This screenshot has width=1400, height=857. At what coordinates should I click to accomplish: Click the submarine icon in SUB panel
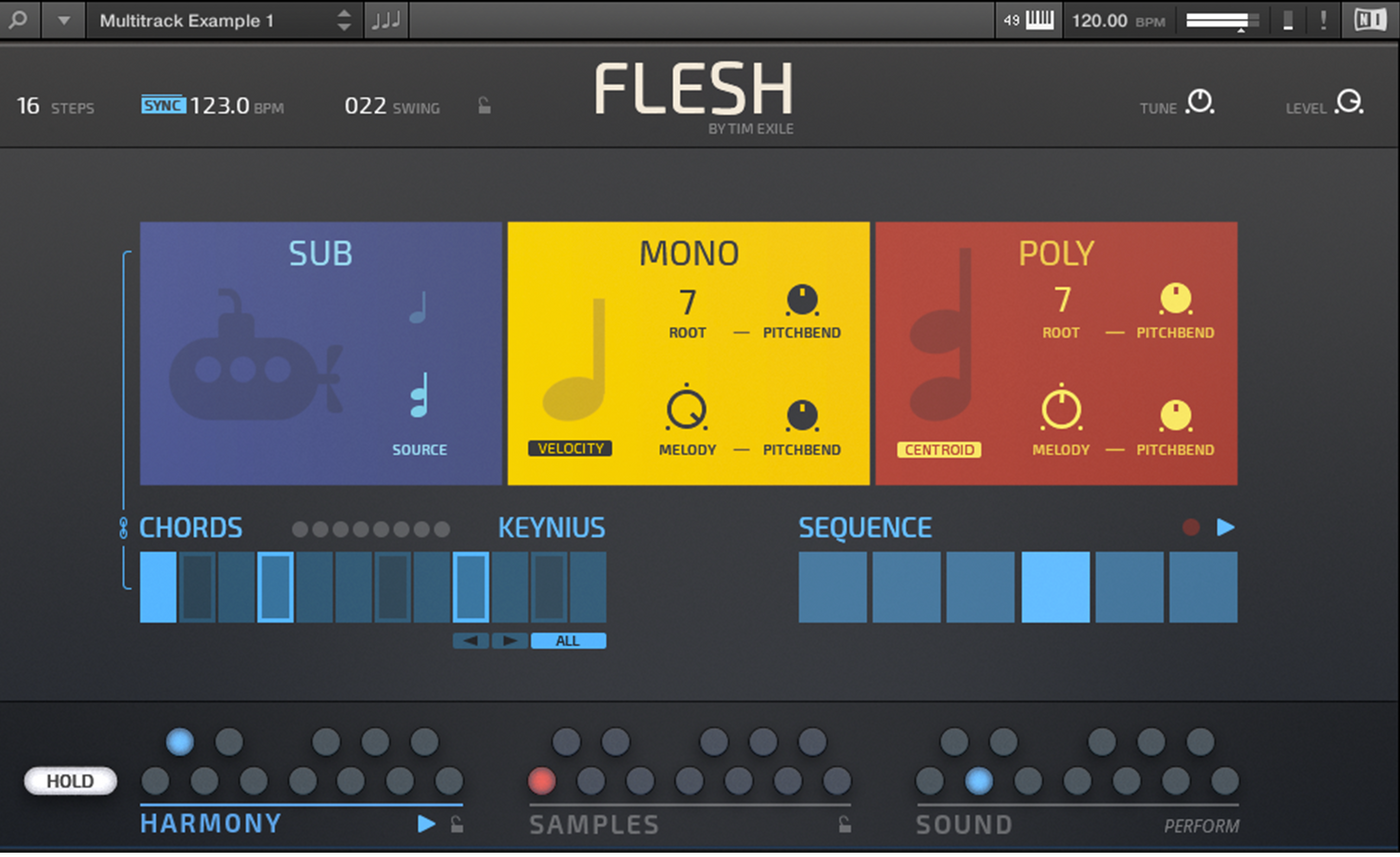pos(257,355)
